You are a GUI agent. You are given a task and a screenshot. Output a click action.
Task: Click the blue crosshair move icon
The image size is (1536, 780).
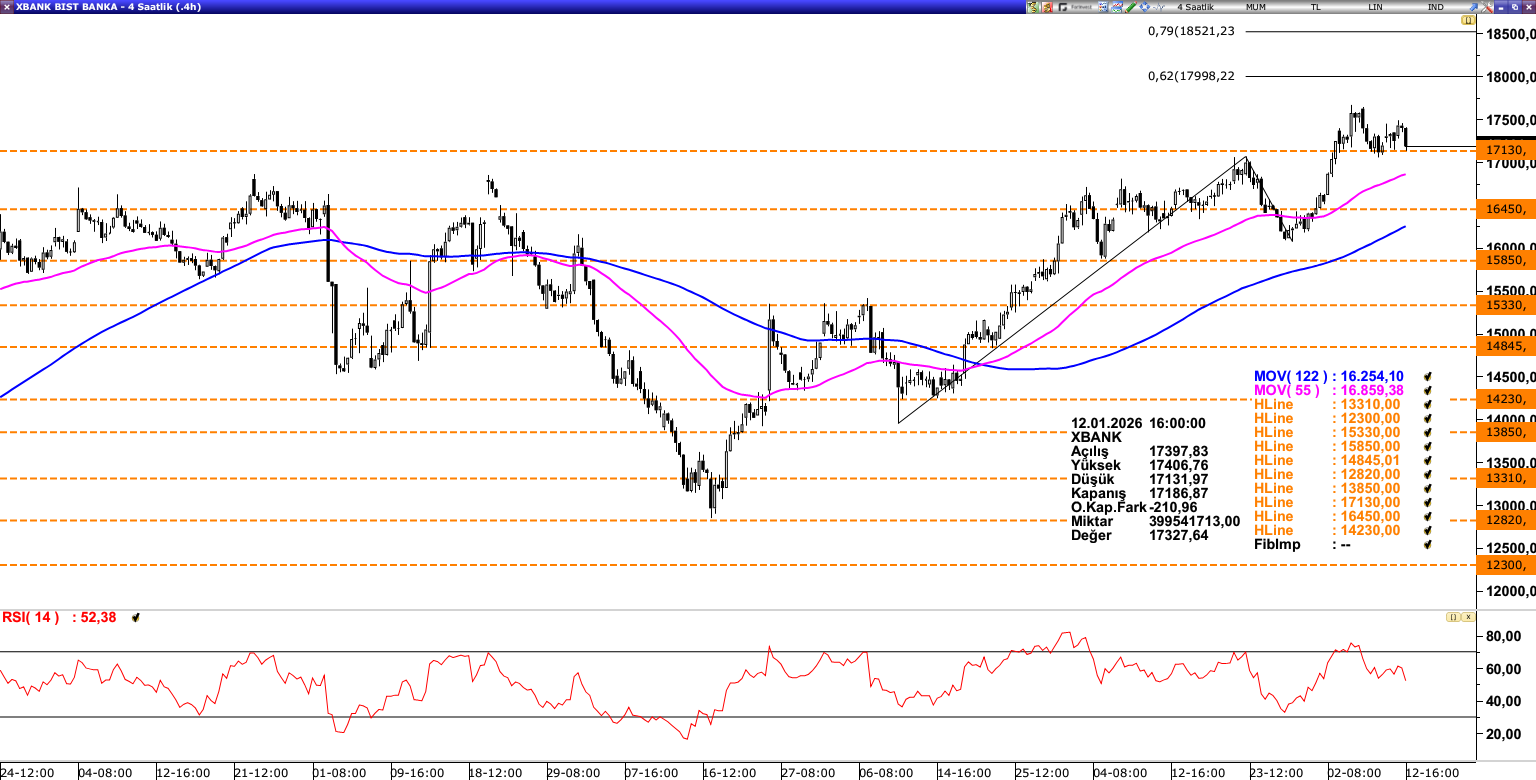1144,7
